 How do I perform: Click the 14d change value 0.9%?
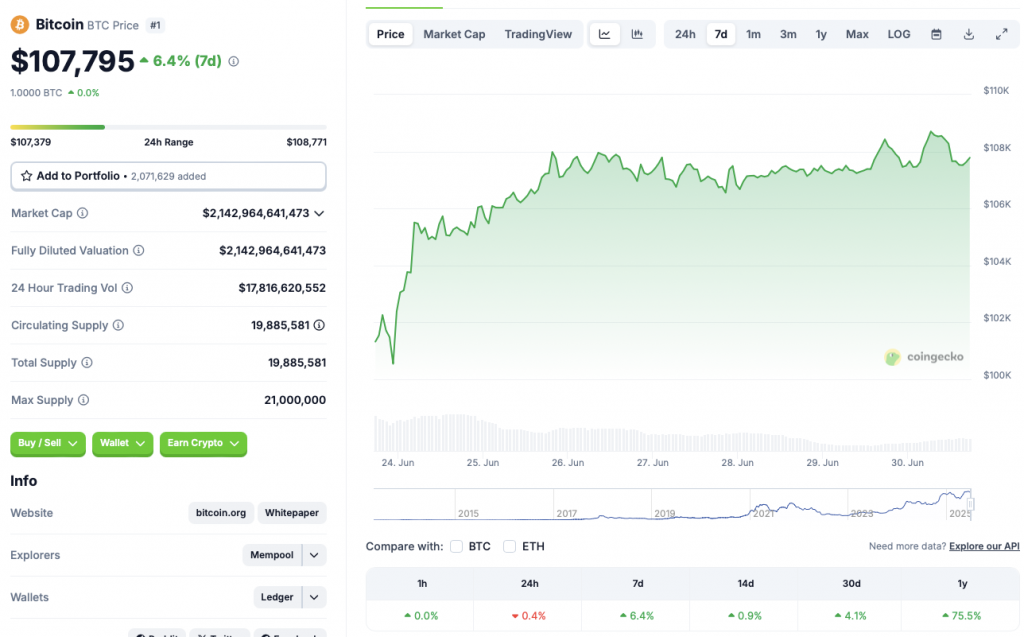click(x=744, y=616)
